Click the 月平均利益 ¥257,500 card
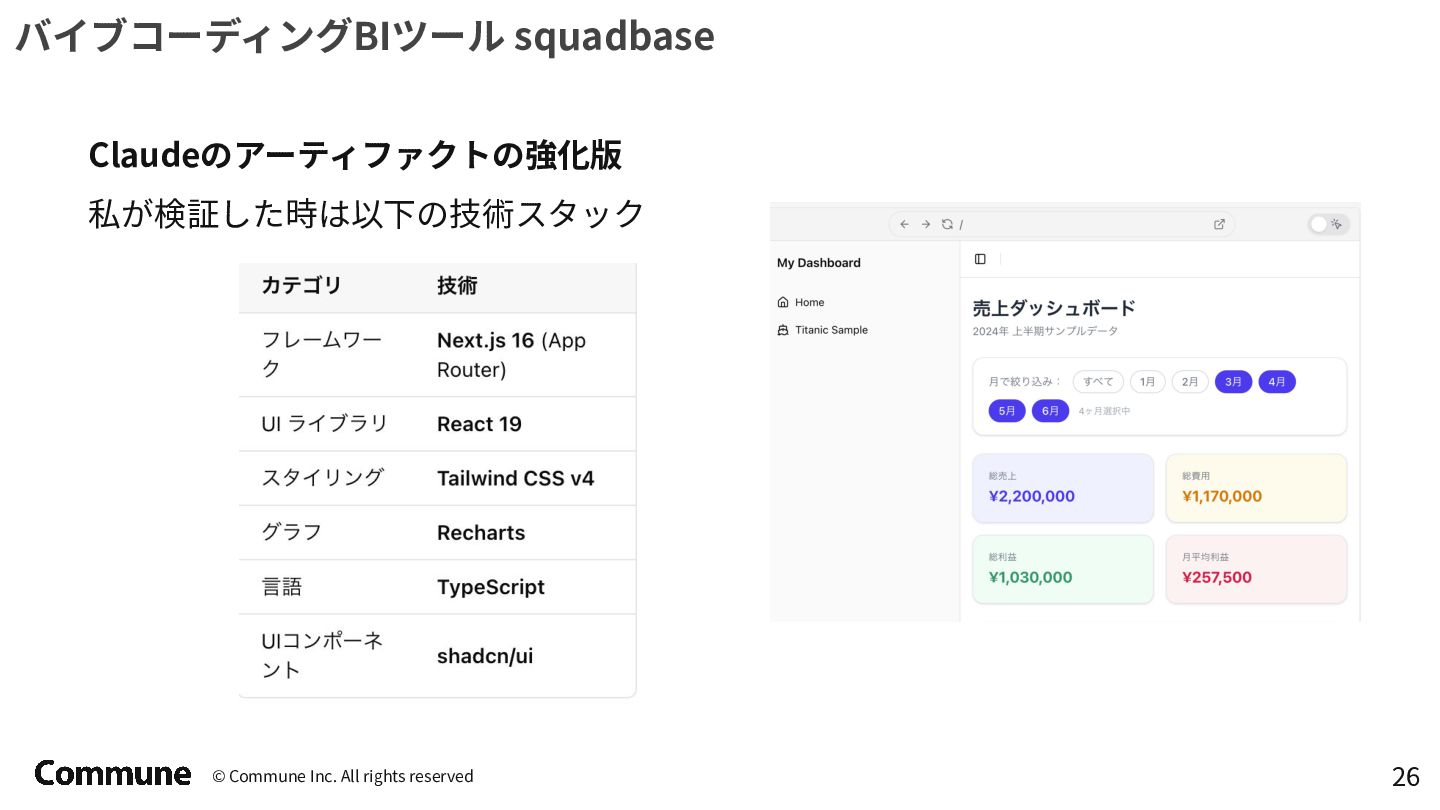 pos(1256,569)
